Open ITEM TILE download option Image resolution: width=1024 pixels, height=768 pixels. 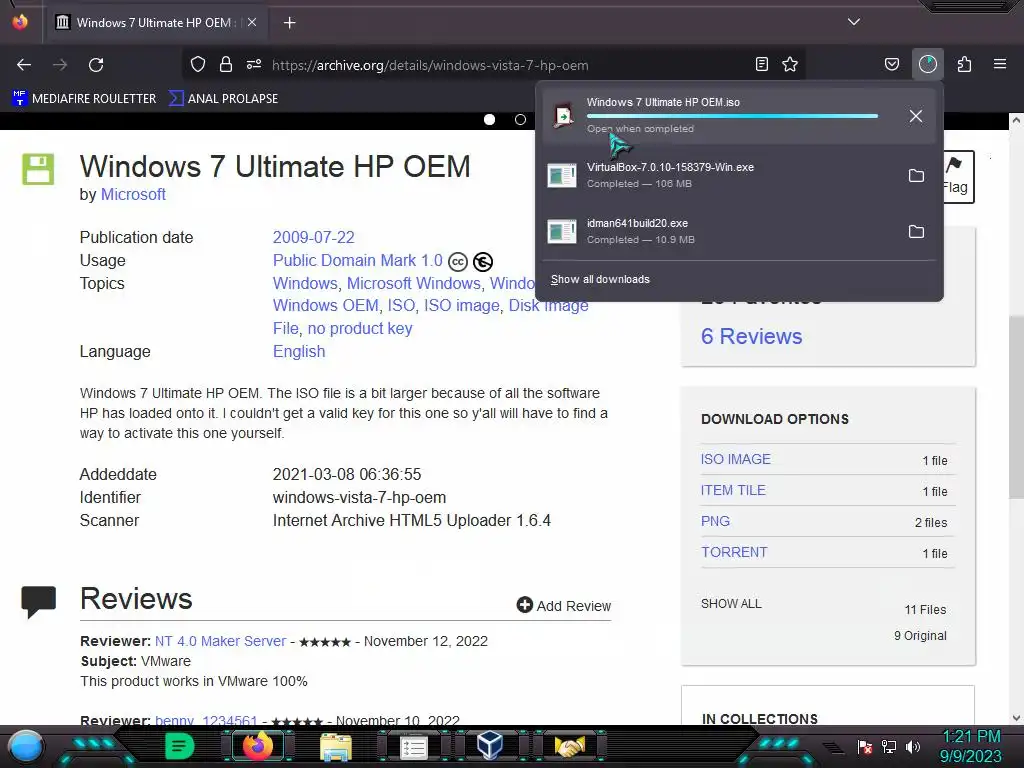click(x=733, y=490)
